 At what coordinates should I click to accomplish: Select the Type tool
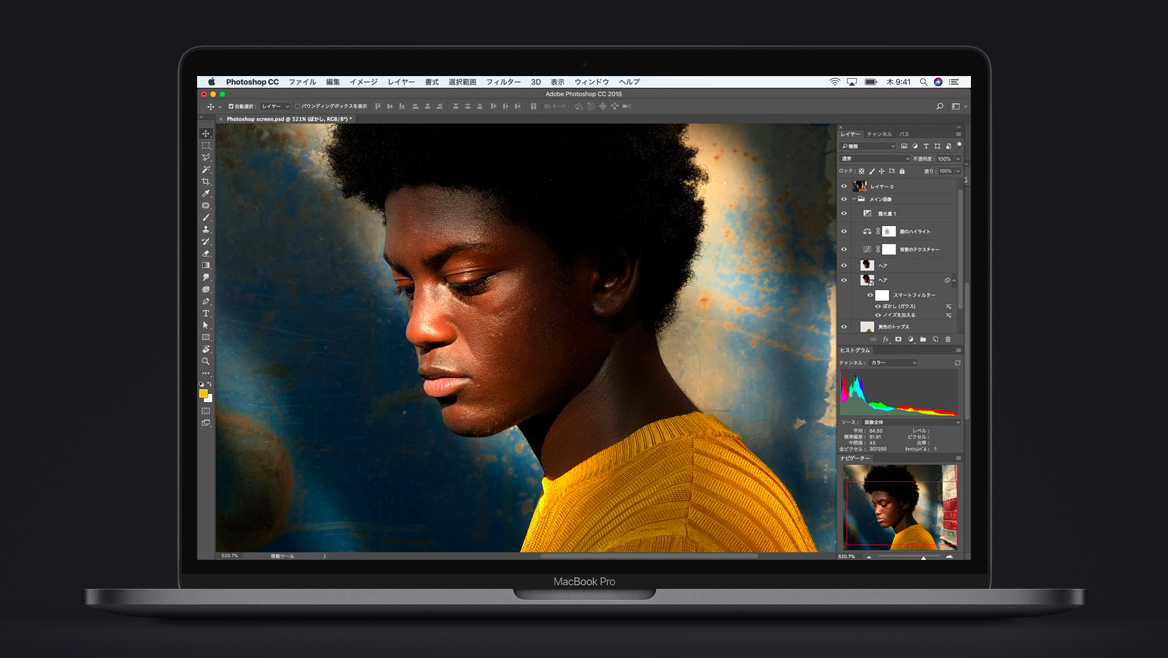pyautogui.click(x=206, y=313)
